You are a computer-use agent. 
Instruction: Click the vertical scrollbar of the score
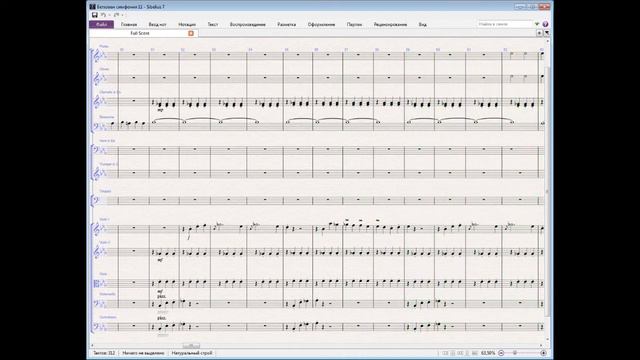pyautogui.click(x=547, y=190)
